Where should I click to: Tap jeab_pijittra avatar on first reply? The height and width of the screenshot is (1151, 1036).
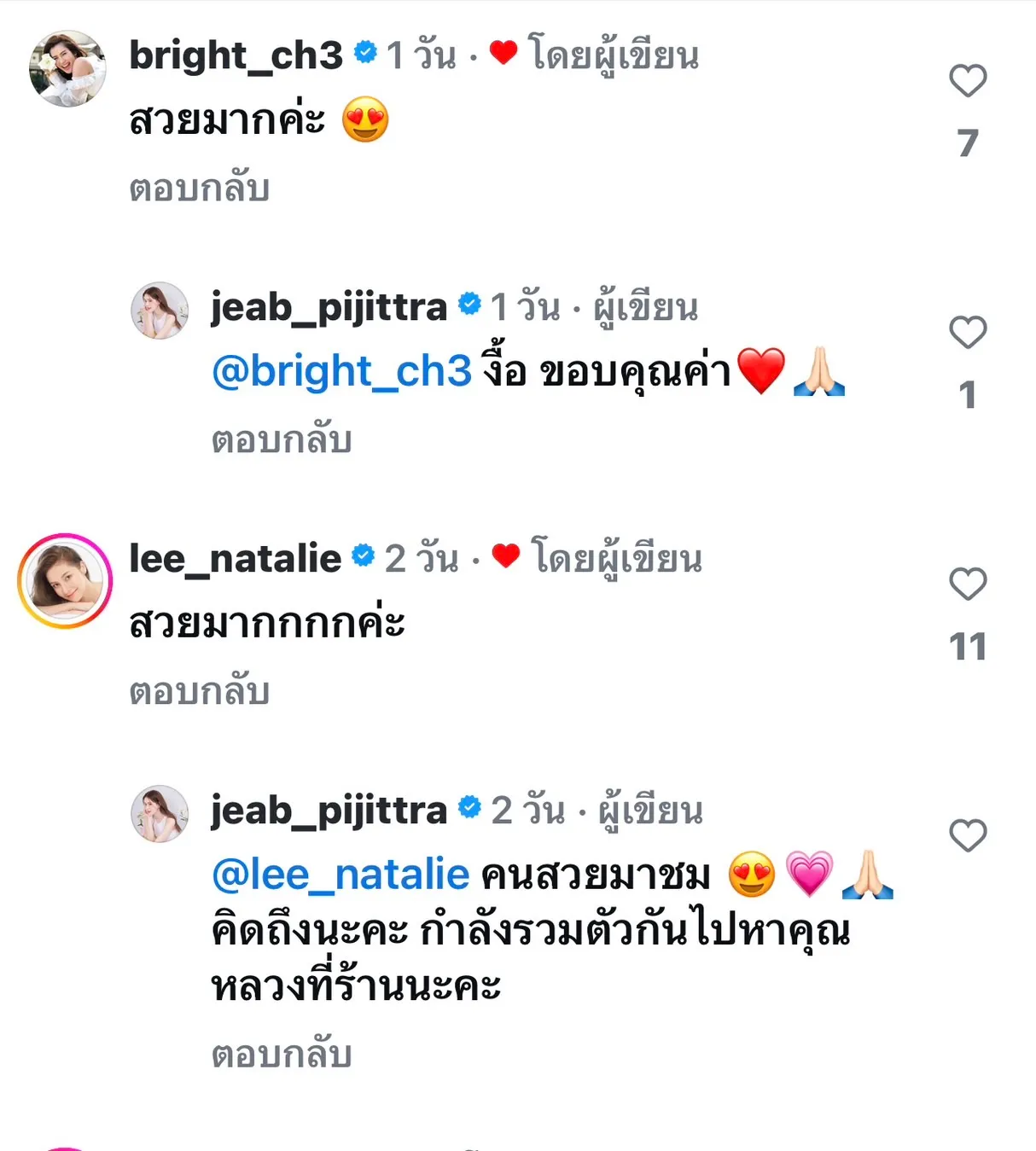click(160, 311)
